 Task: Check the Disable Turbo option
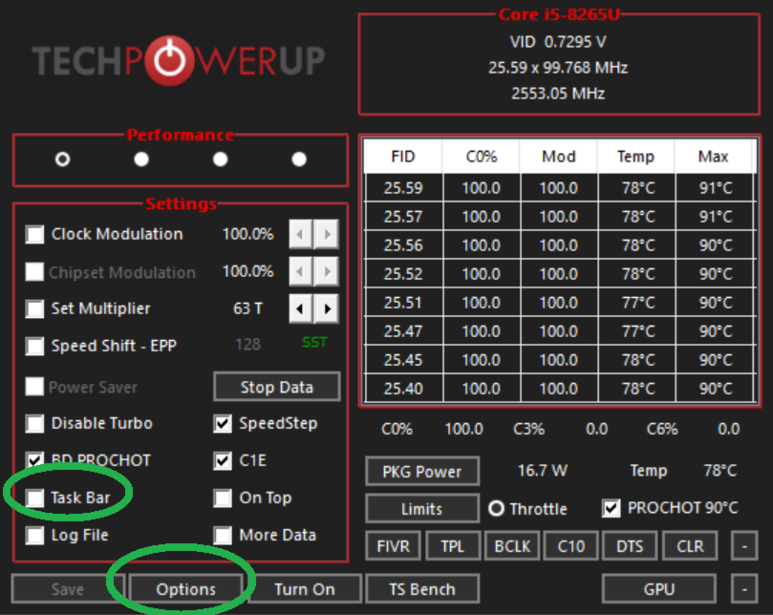[35, 423]
